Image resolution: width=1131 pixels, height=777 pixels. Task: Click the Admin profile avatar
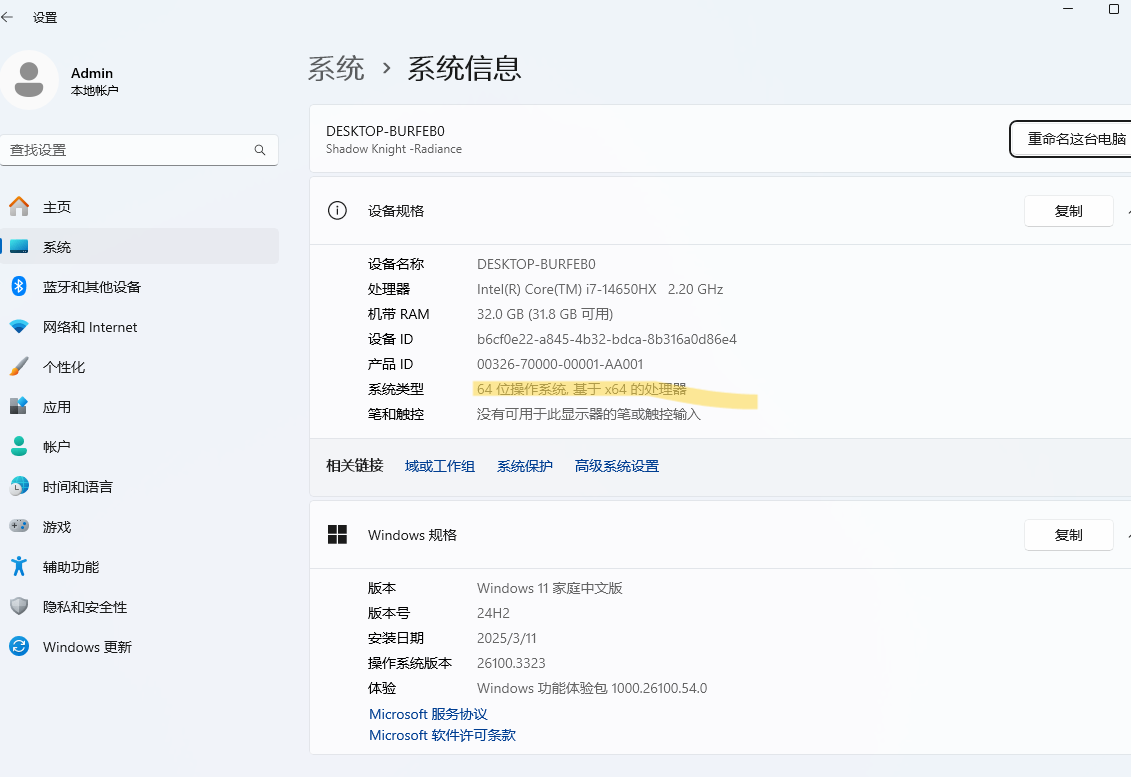point(29,80)
